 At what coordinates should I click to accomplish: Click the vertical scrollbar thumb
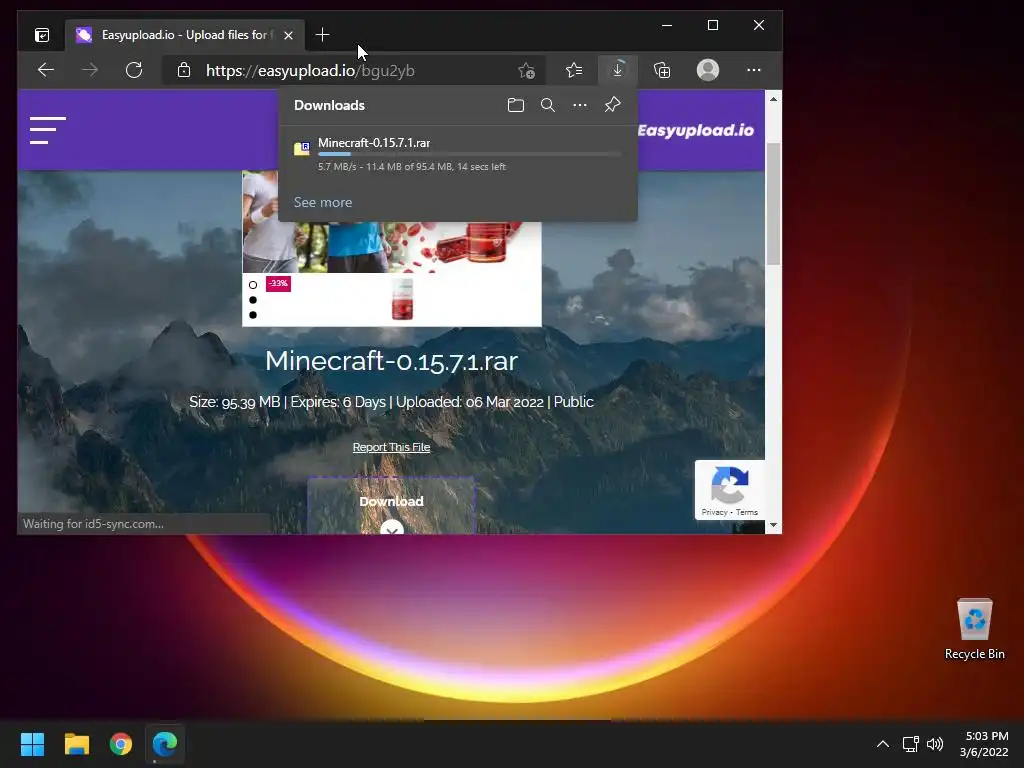pyautogui.click(x=773, y=203)
